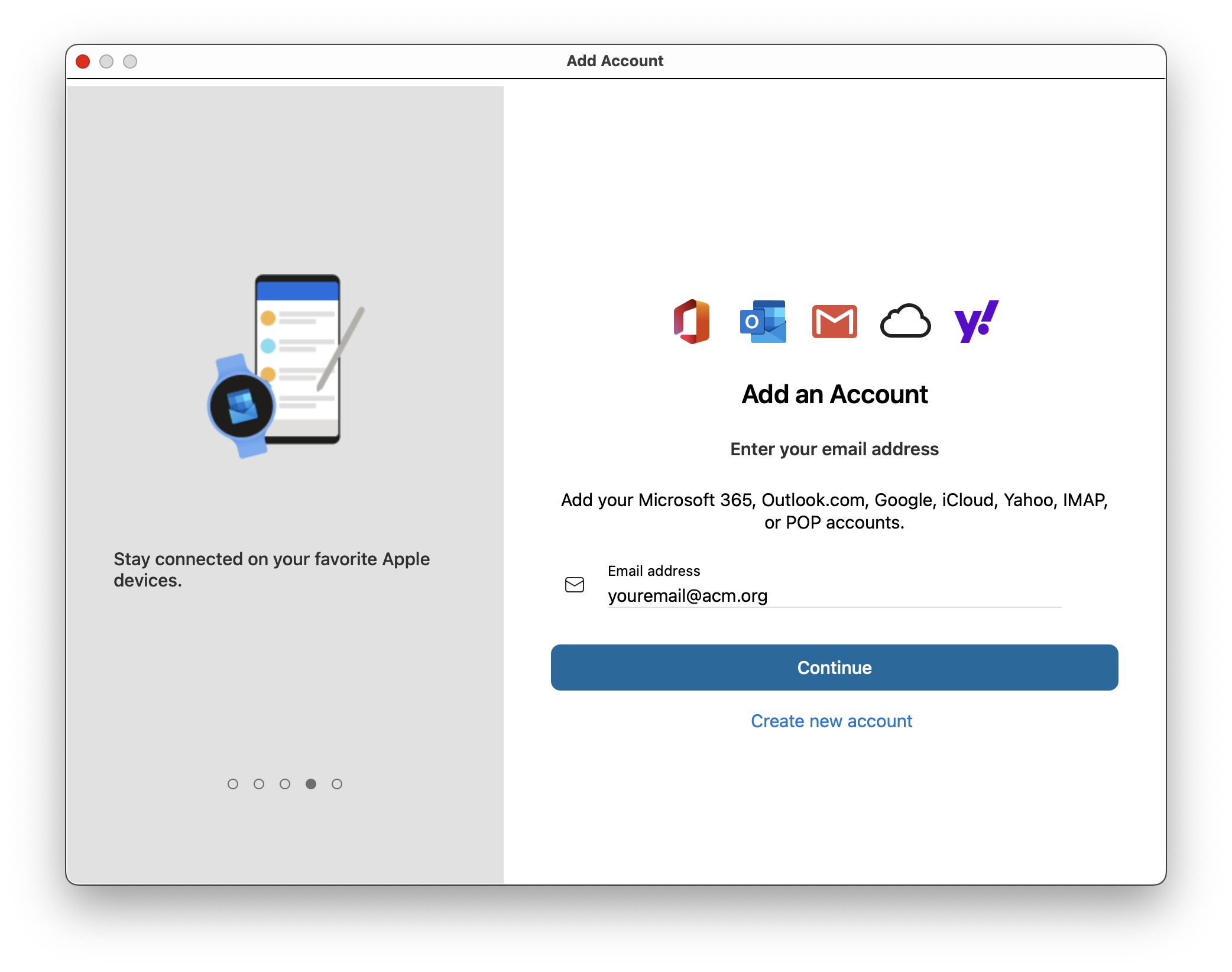This screenshot has width=1232, height=972.
Task: Click the envelope icon beside Email address
Action: pyautogui.click(x=574, y=585)
